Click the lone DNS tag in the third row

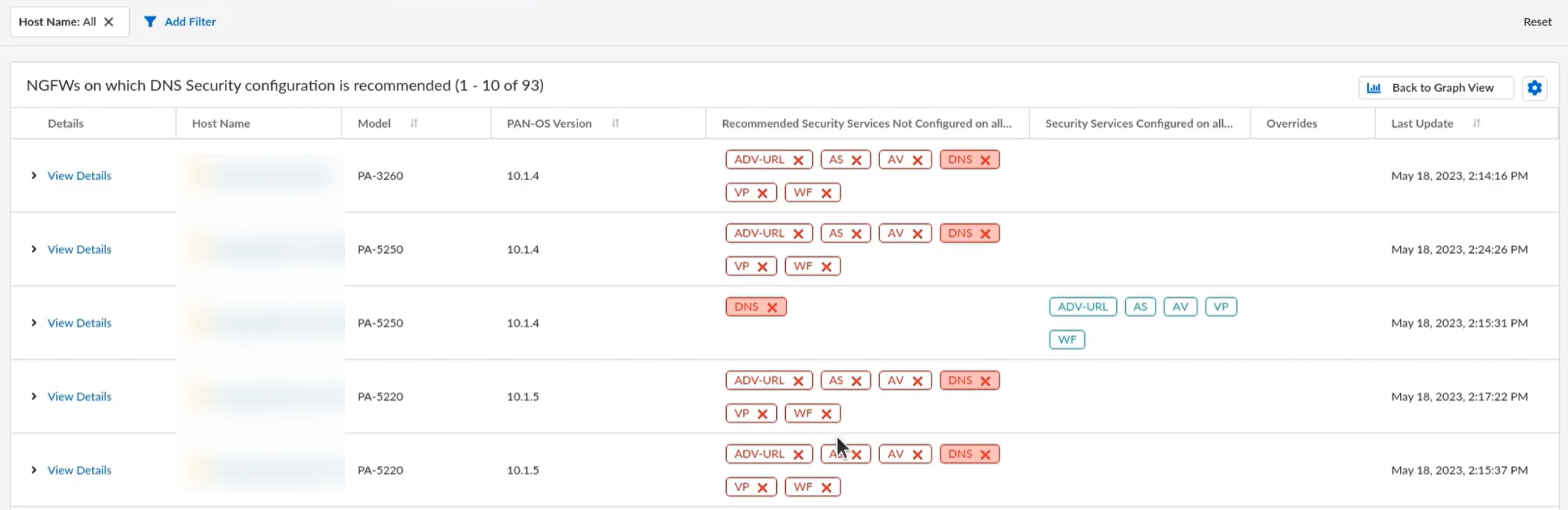pos(755,307)
